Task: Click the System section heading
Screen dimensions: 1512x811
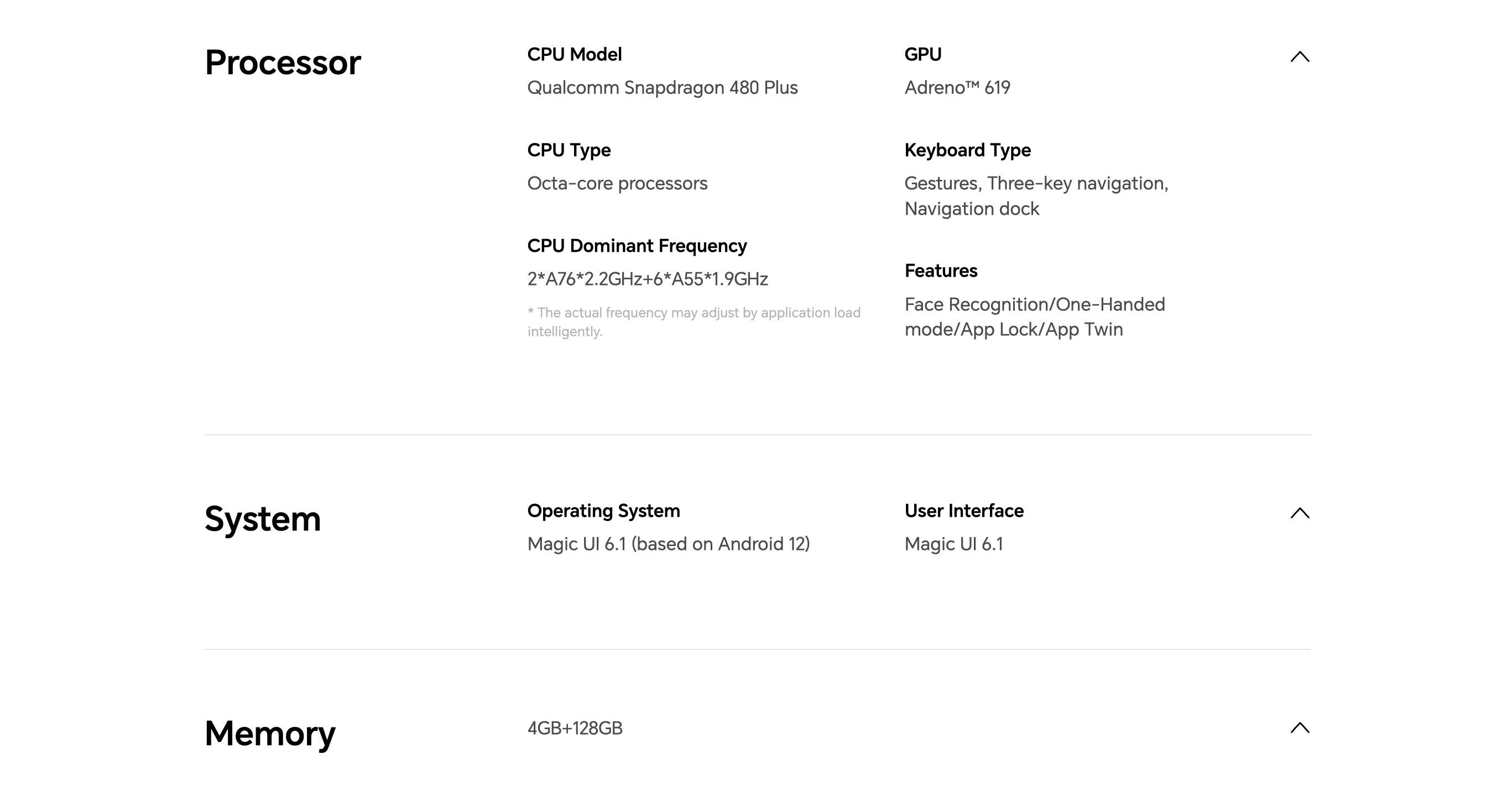Action: [262, 519]
